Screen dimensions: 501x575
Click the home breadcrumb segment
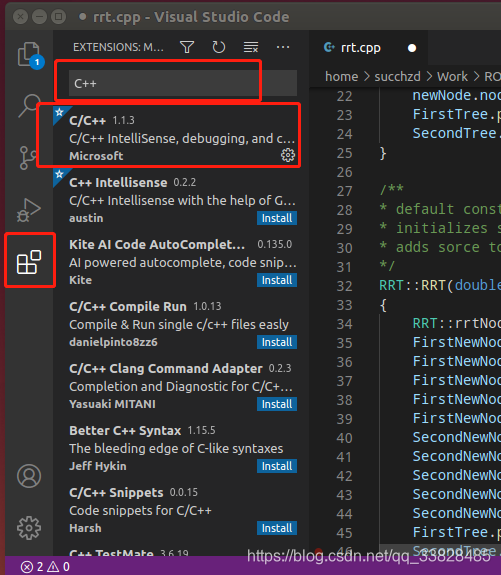click(x=341, y=77)
